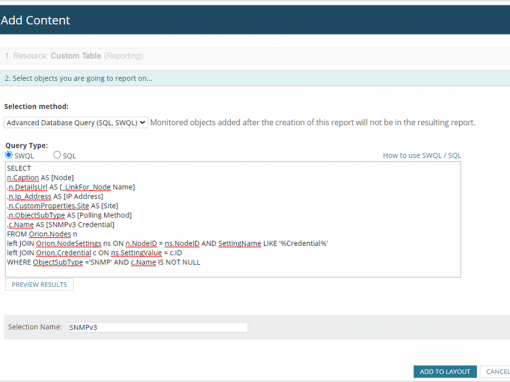Click the SELECT keyword in the query

click(19, 168)
